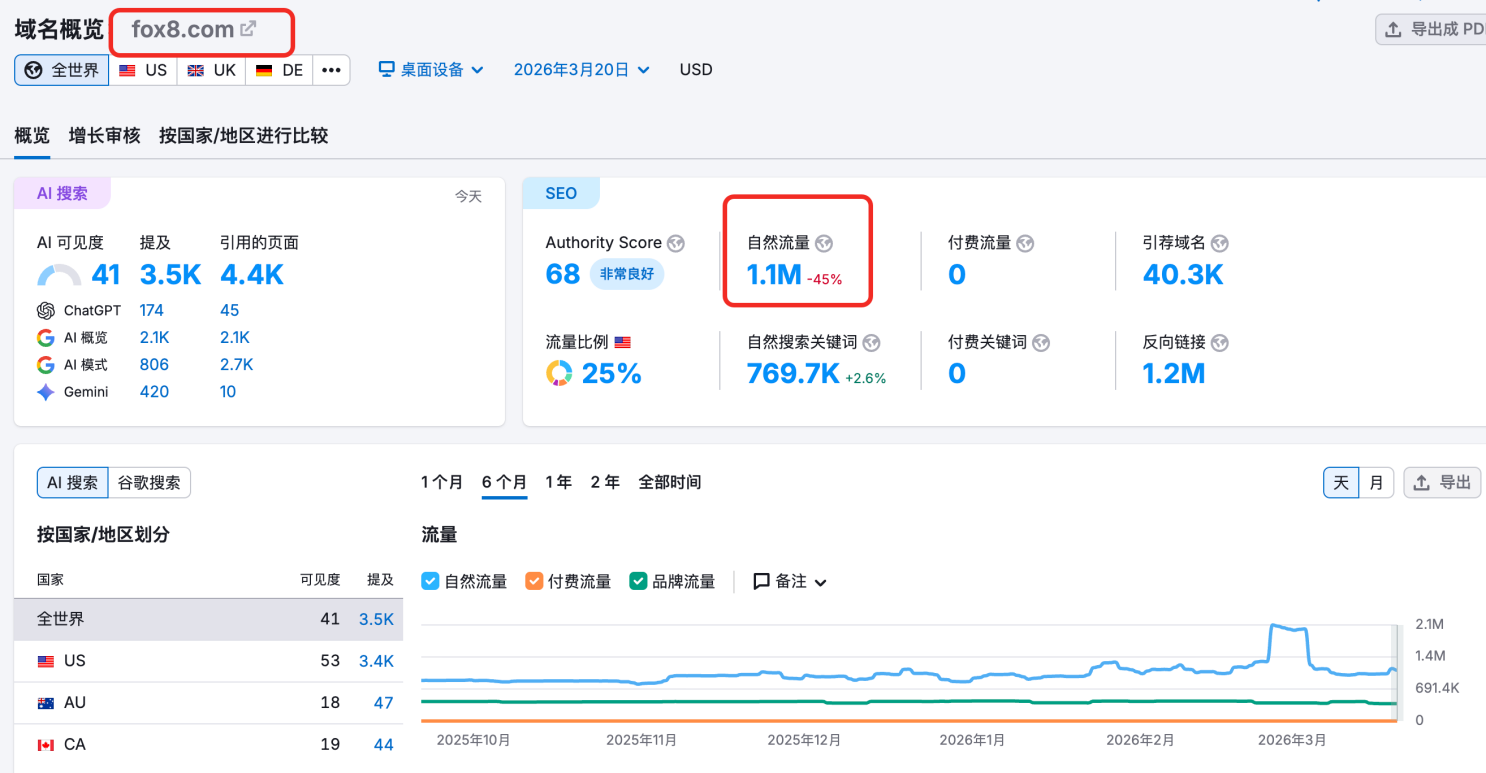1486x773 pixels.
Task: Click globe icon next to Authority Score
Action: point(676,243)
